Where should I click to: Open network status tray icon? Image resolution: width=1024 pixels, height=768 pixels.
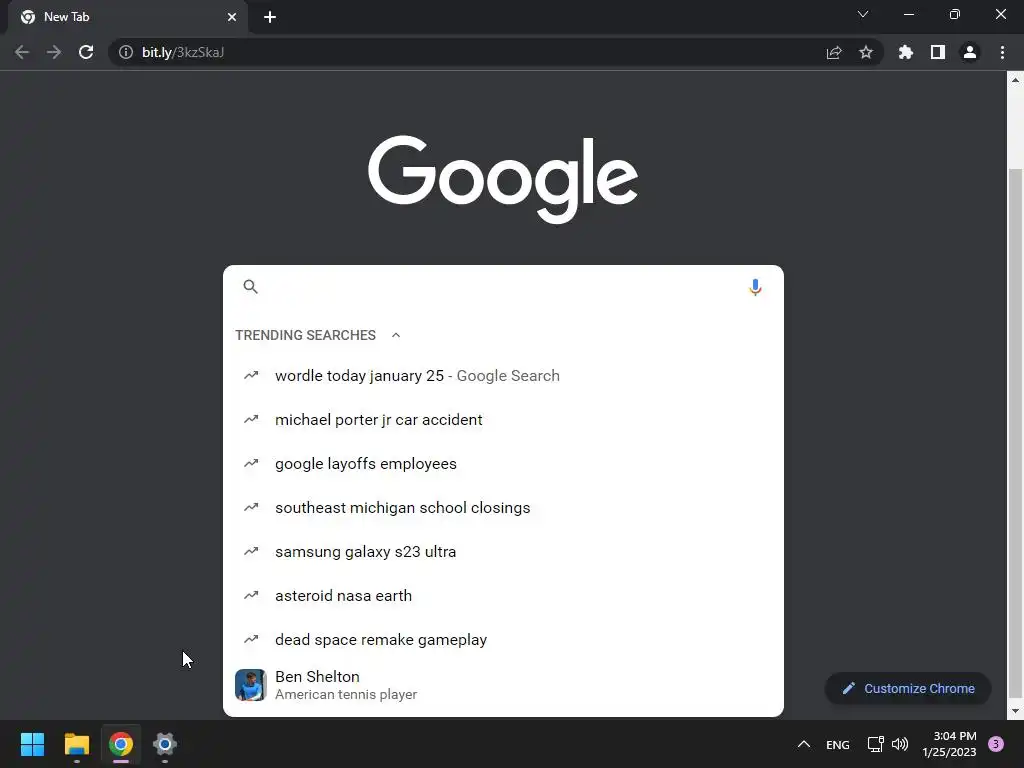coord(875,744)
